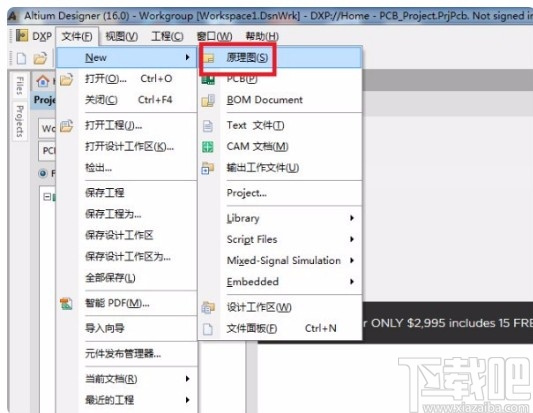This screenshot has height=413, width=533.
Task: Collapse the project tree node
Action: [47, 197]
